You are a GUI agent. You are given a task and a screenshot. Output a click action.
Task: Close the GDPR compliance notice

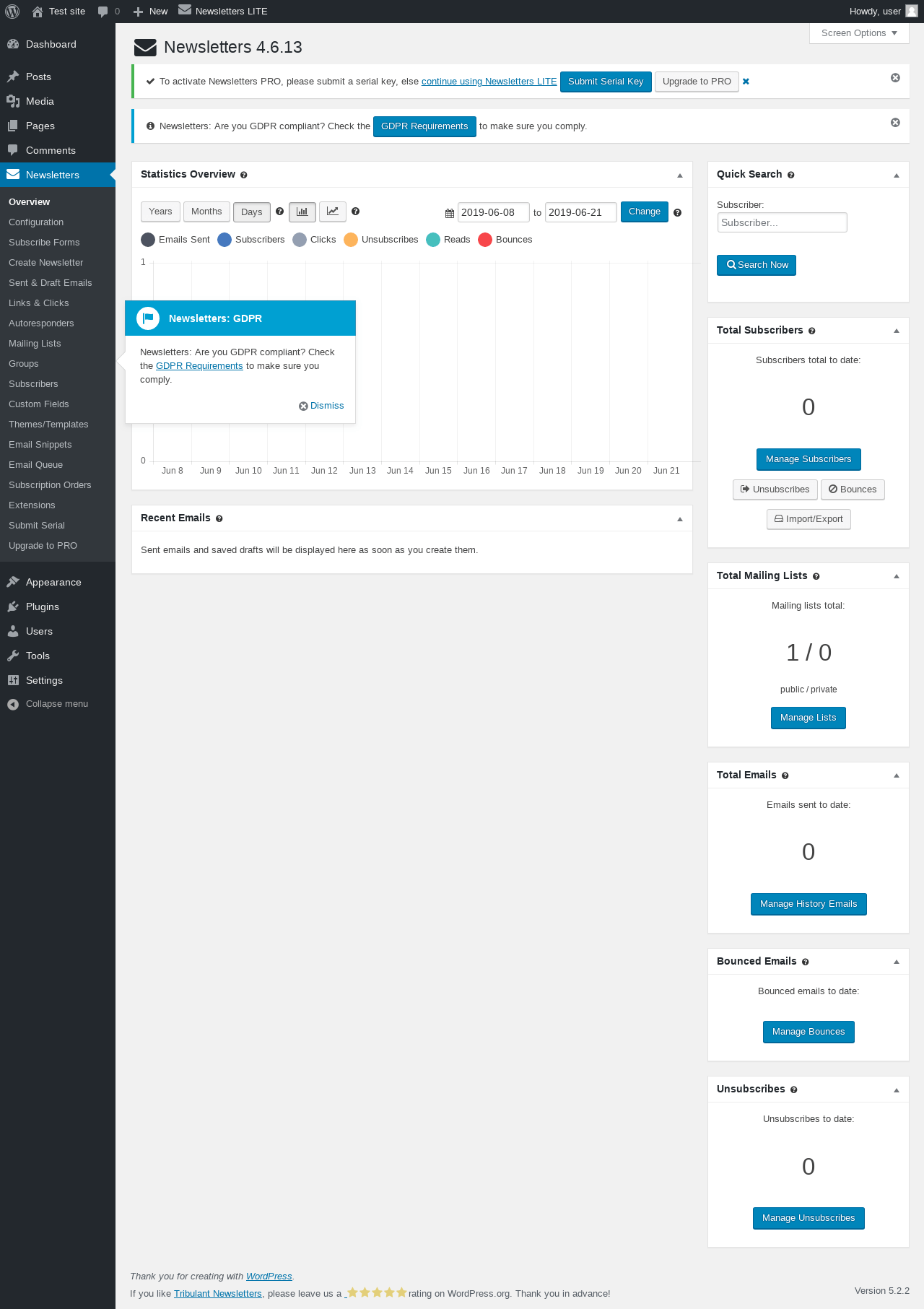[895, 123]
